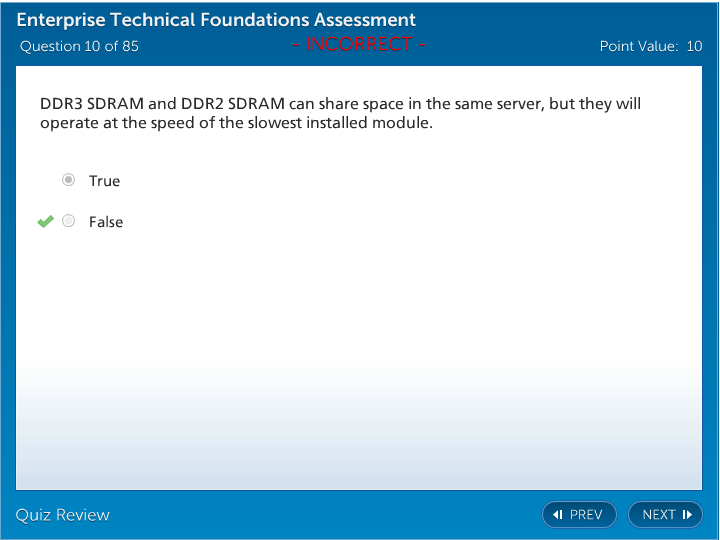Click the Point Value label
Viewport: 720px width, 540px height.
point(638,46)
